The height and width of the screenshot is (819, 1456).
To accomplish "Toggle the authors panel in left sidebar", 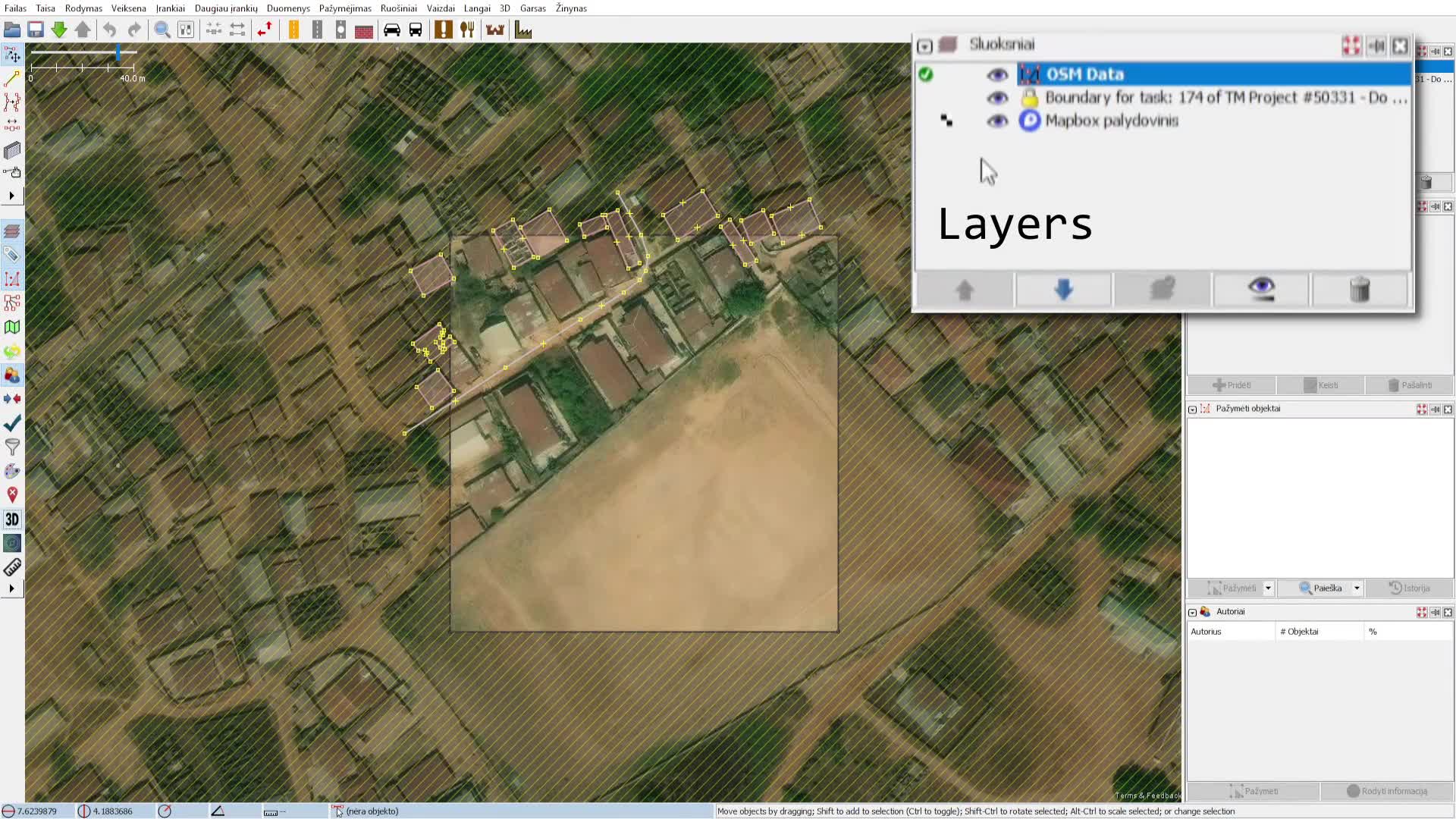I will [x=12, y=375].
